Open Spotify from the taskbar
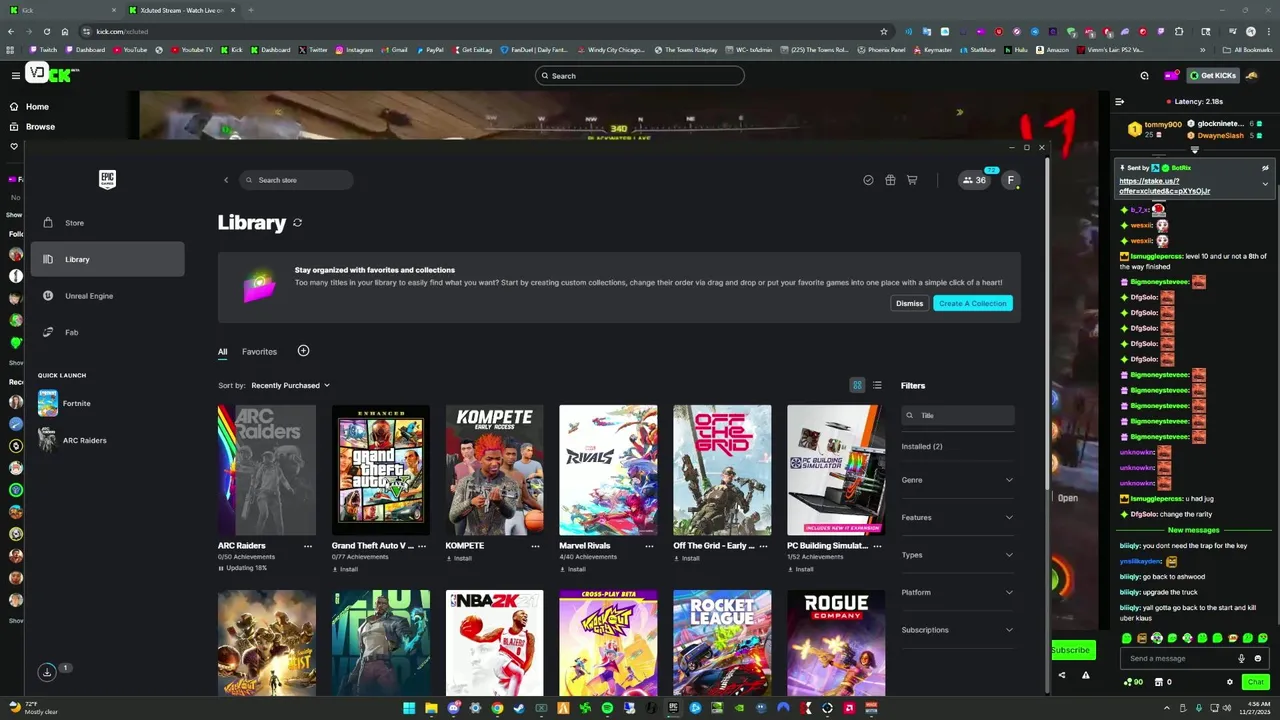The image size is (1280, 720). tap(607, 708)
